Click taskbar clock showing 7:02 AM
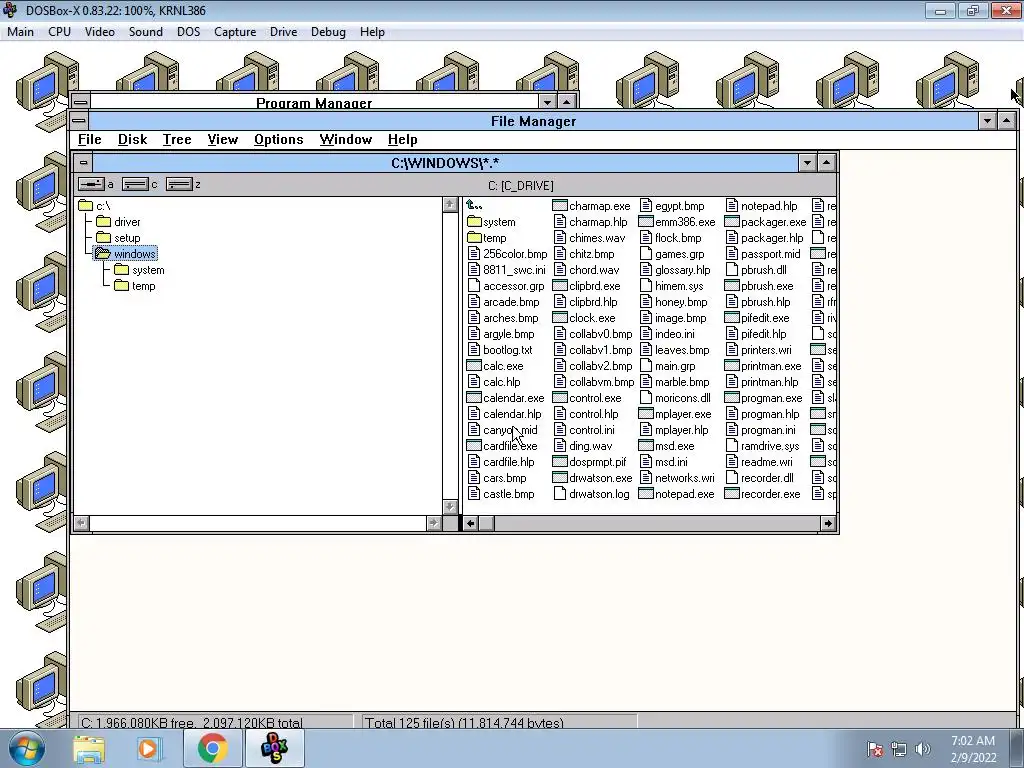1024x768 pixels. 973,749
